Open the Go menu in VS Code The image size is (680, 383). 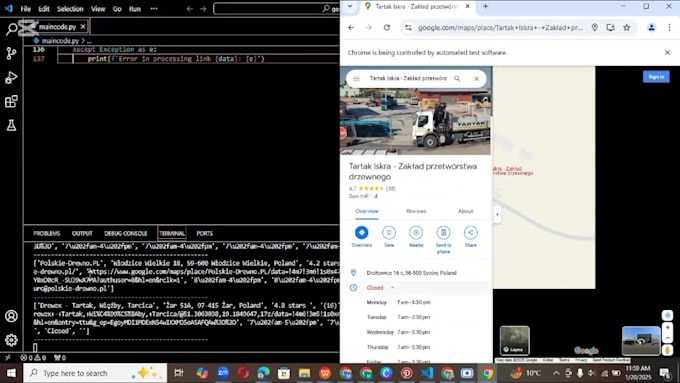point(117,9)
